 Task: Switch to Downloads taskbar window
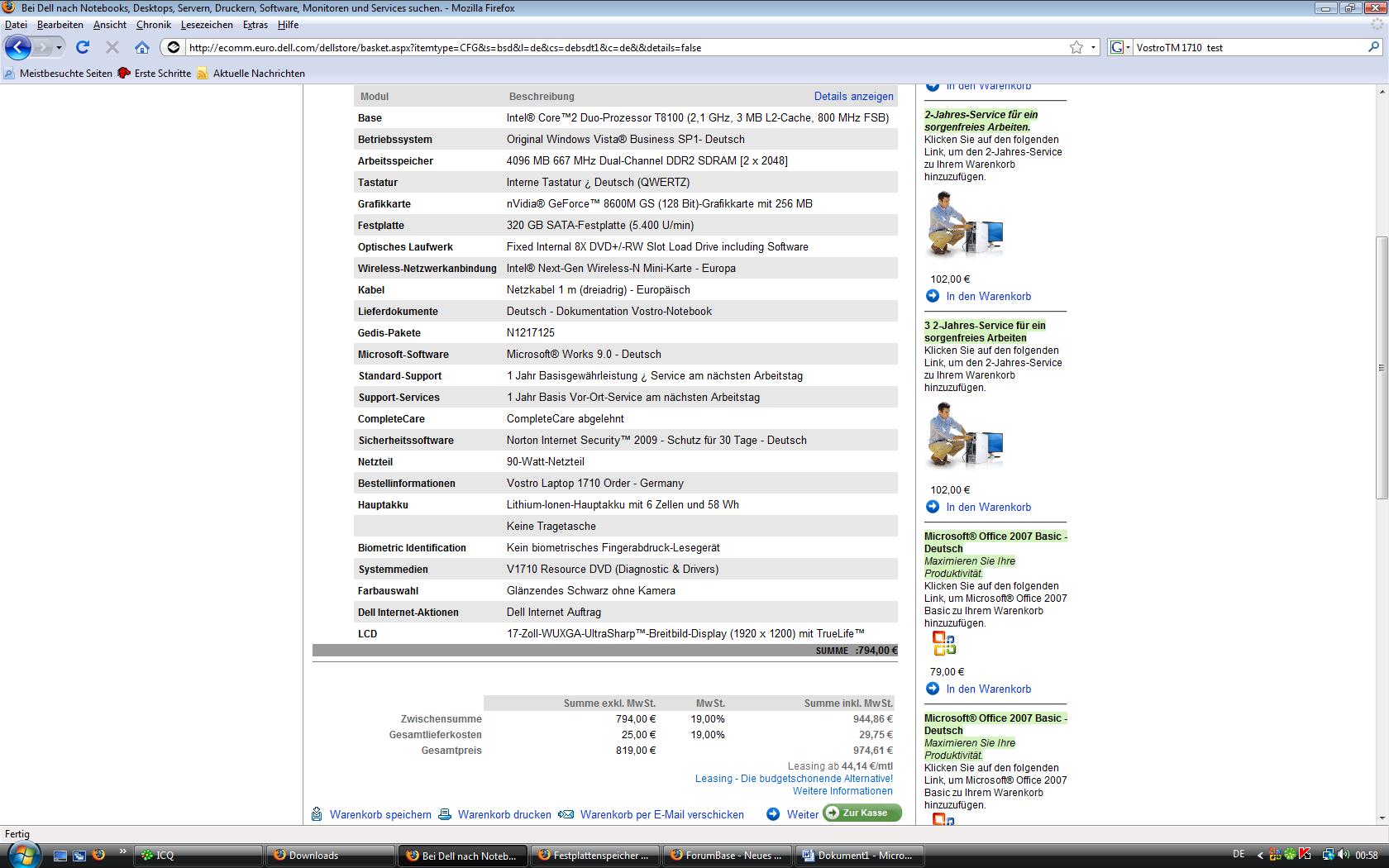click(x=330, y=856)
